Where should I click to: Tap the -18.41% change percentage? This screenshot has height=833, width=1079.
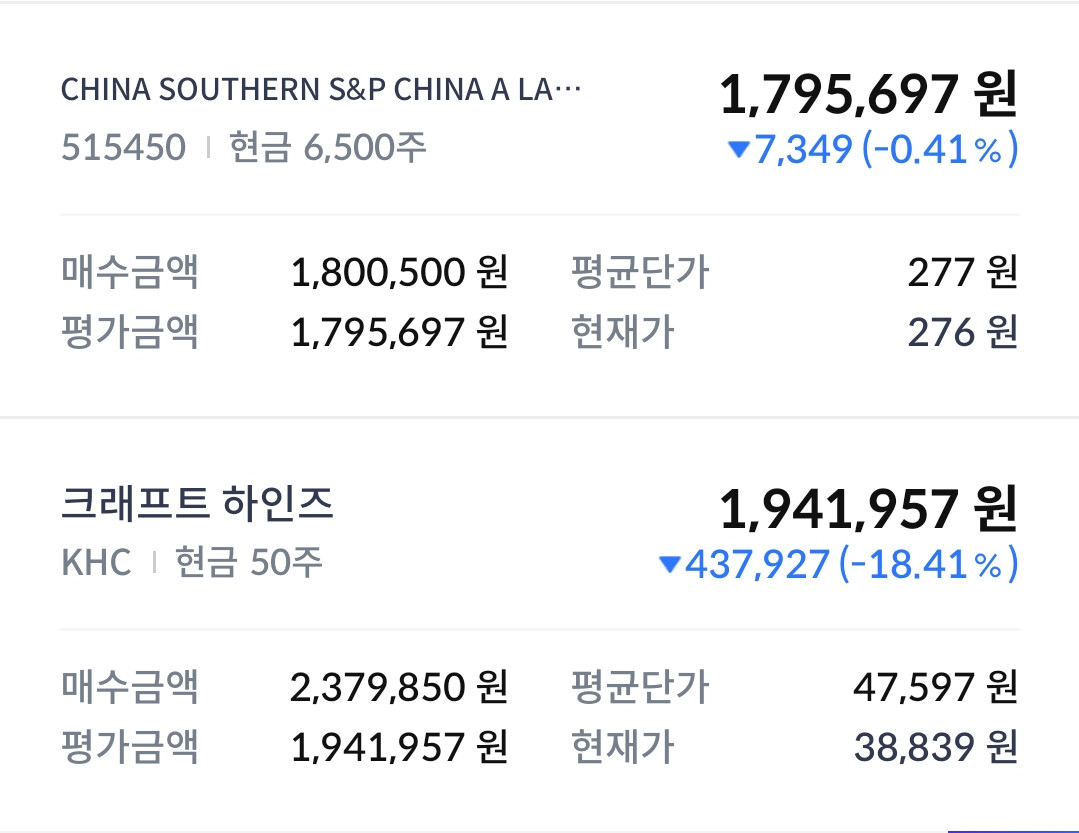point(929,565)
